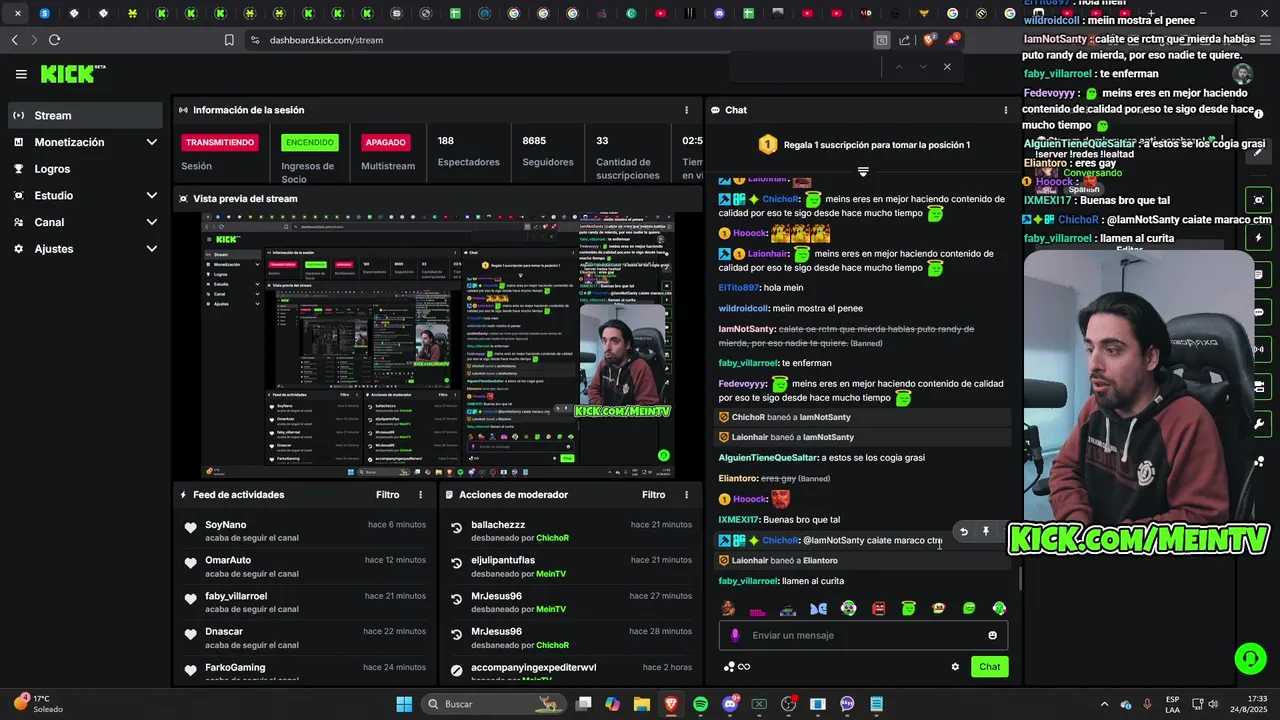Click the browser share icon
The image size is (1280, 720).
(x=905, y=40)
